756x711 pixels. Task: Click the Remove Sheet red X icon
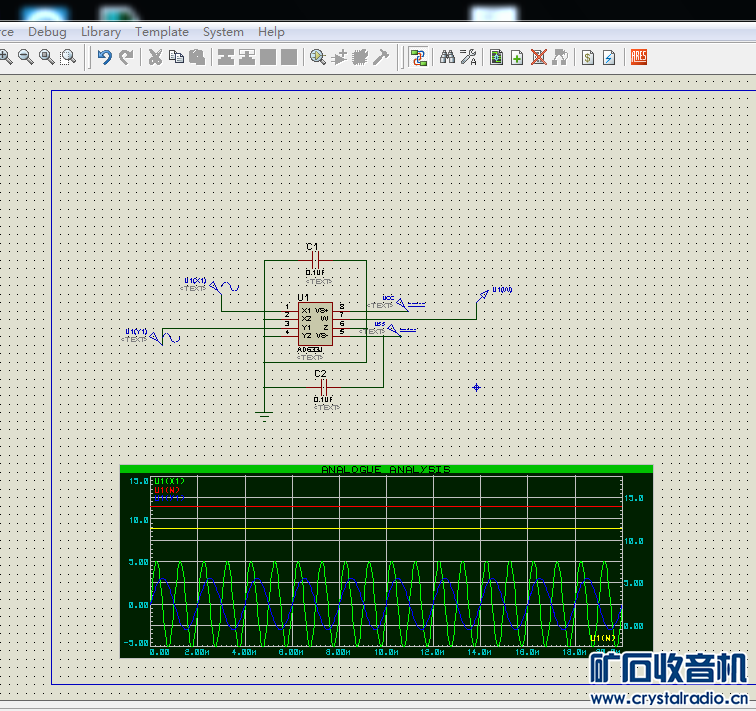(538, 57)
